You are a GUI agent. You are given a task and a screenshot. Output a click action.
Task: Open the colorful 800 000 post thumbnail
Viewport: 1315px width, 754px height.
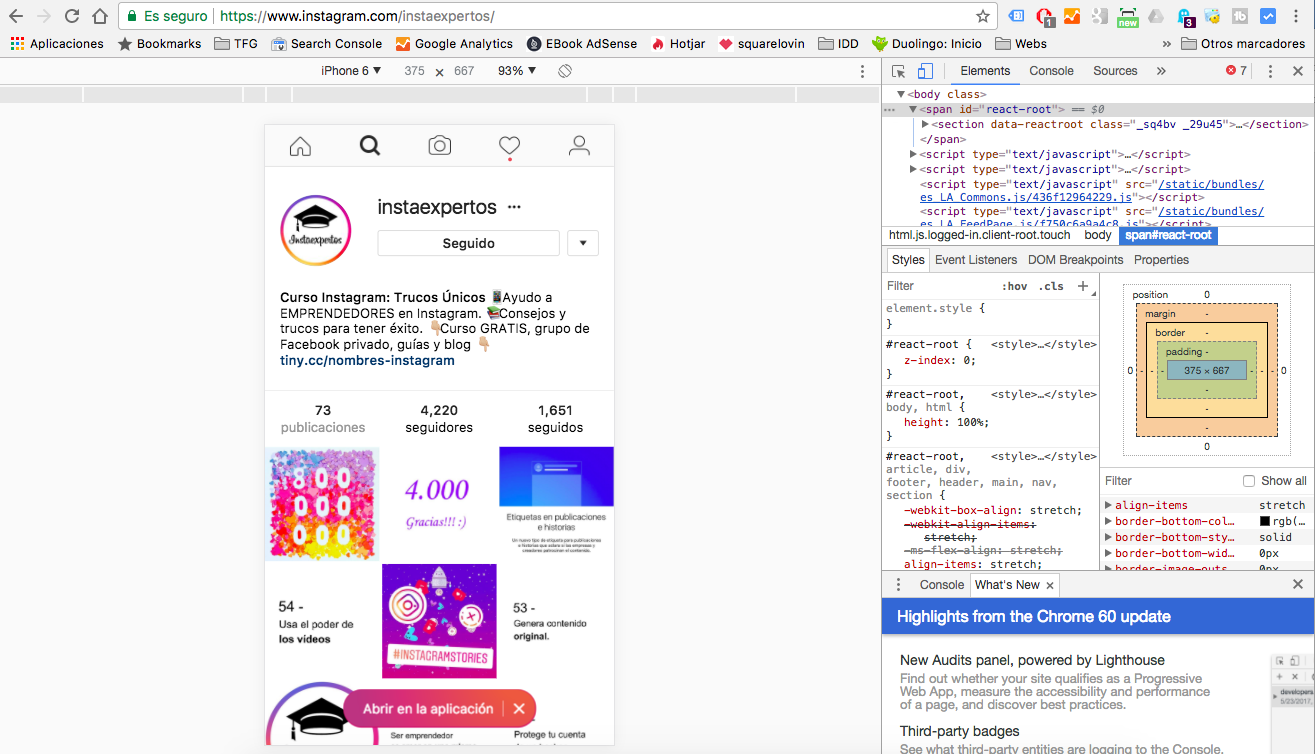click(322, 503)
